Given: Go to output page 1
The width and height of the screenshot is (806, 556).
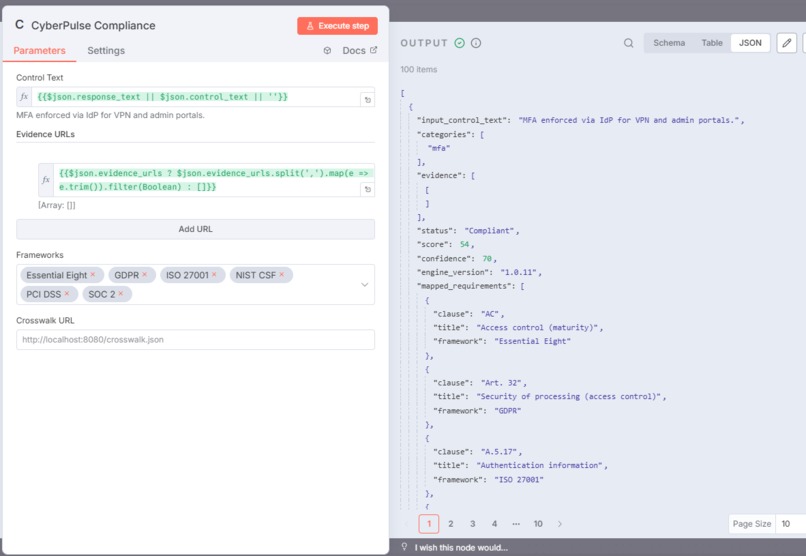Looking at the screenshot, I should [x=429, y=524].
